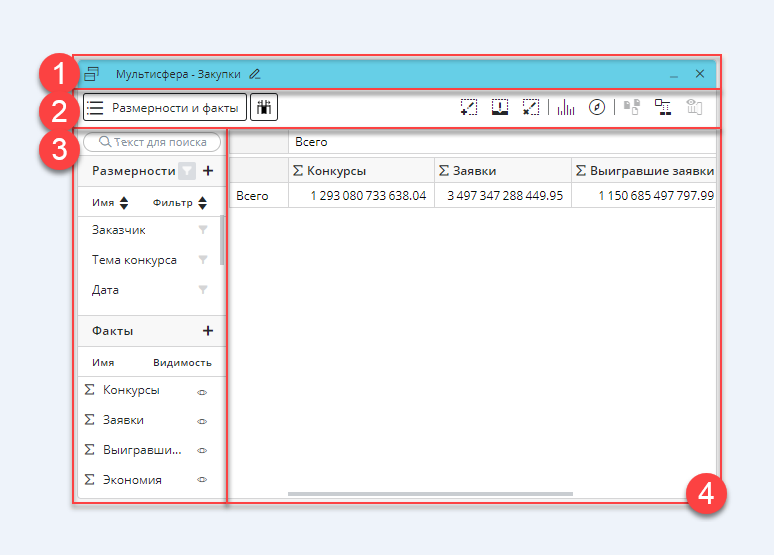Open the filter for Тема конкурса

pyautogui.click(x=203, y=260)
